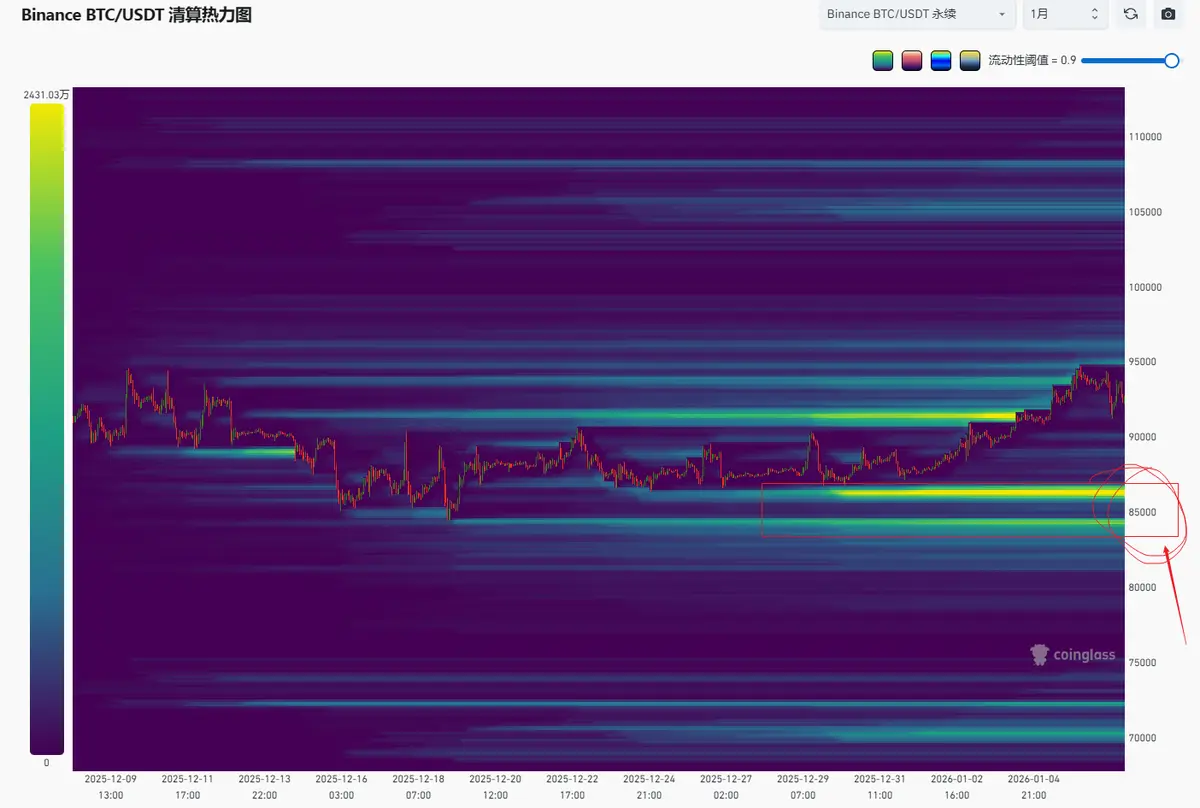Click the 2026-01-04 21:00 time label
1200x808 pixels.
point(1034,786)
